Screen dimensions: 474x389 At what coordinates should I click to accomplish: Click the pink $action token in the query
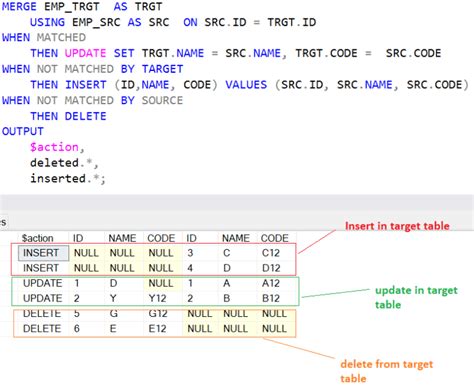tap(54, 147)
